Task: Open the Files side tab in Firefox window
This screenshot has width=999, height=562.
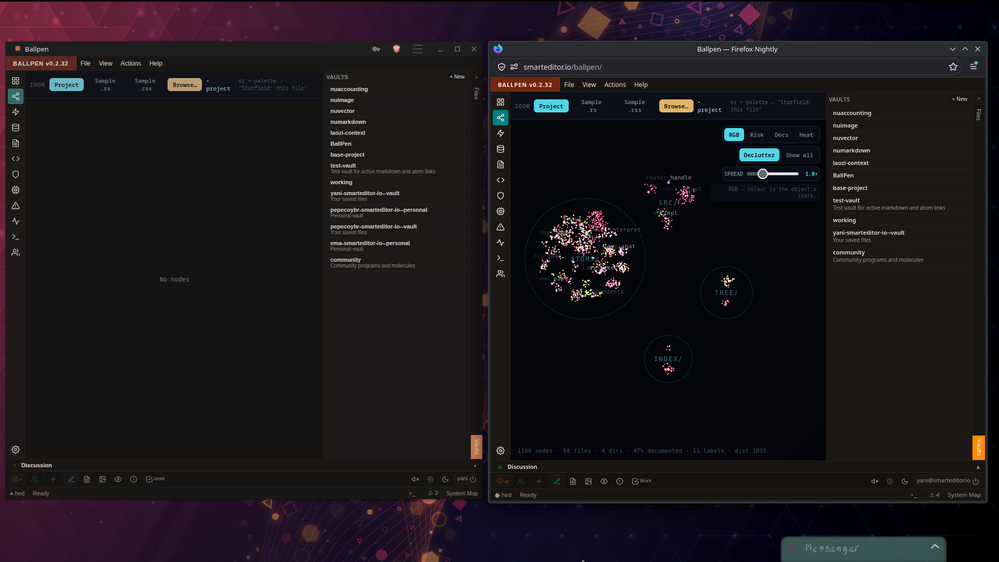Action: pos(979,115)
